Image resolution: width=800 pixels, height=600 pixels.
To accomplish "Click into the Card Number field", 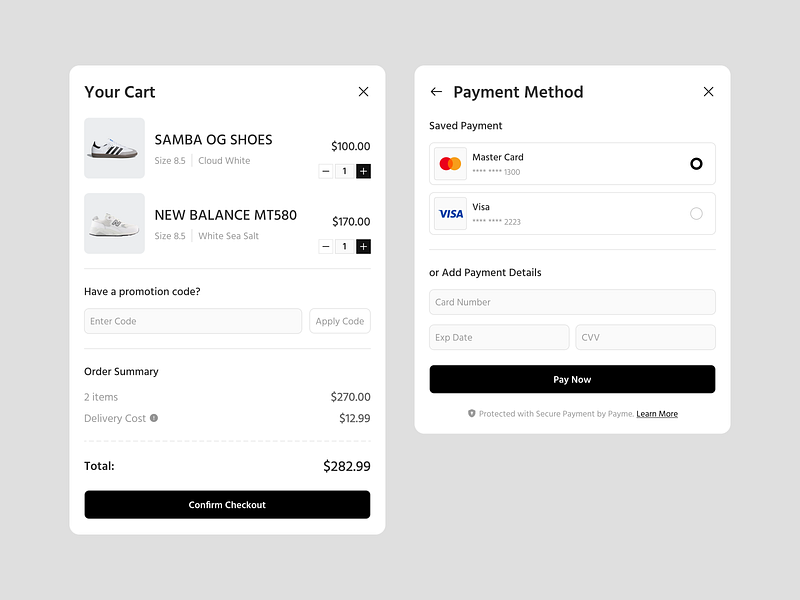I will coord(572,302).
